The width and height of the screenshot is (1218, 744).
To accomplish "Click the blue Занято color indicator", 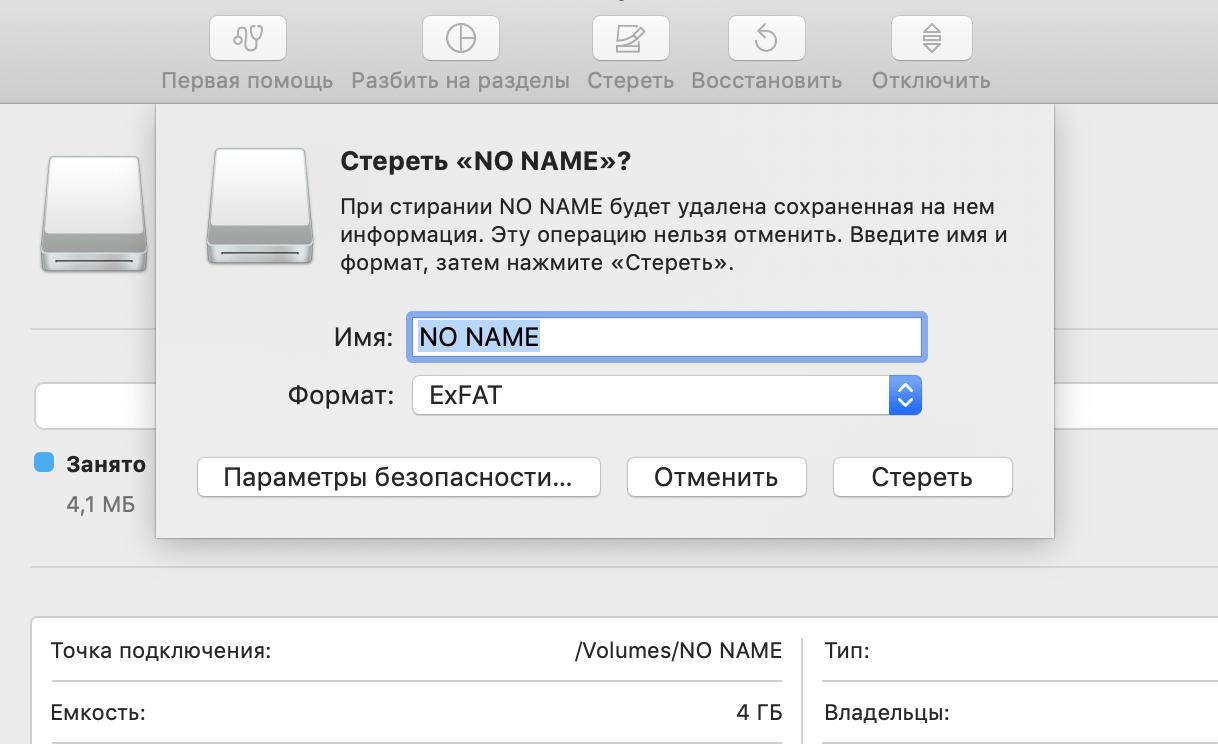I will (x=44, y=462).
